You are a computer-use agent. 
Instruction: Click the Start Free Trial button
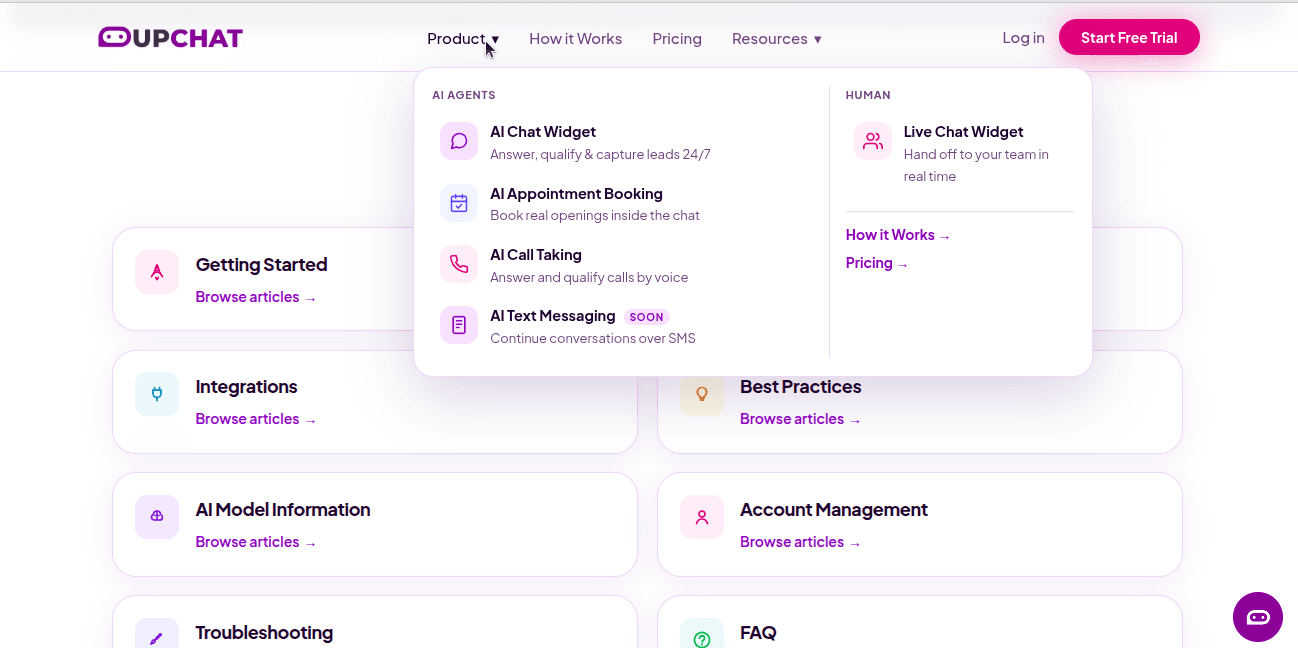coord(1129,38)
